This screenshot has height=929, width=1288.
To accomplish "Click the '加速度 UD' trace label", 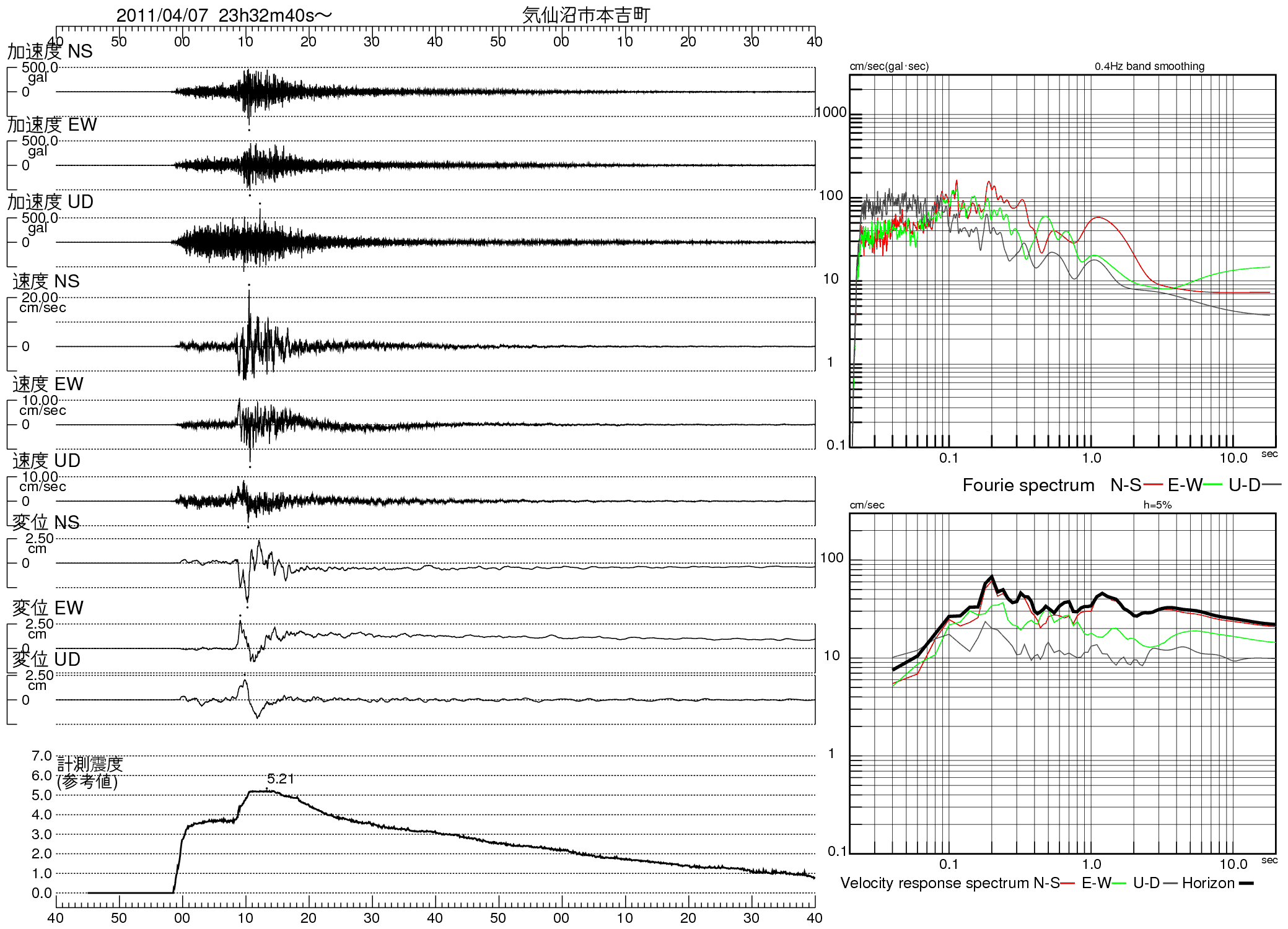I will (x=50, y=202).
